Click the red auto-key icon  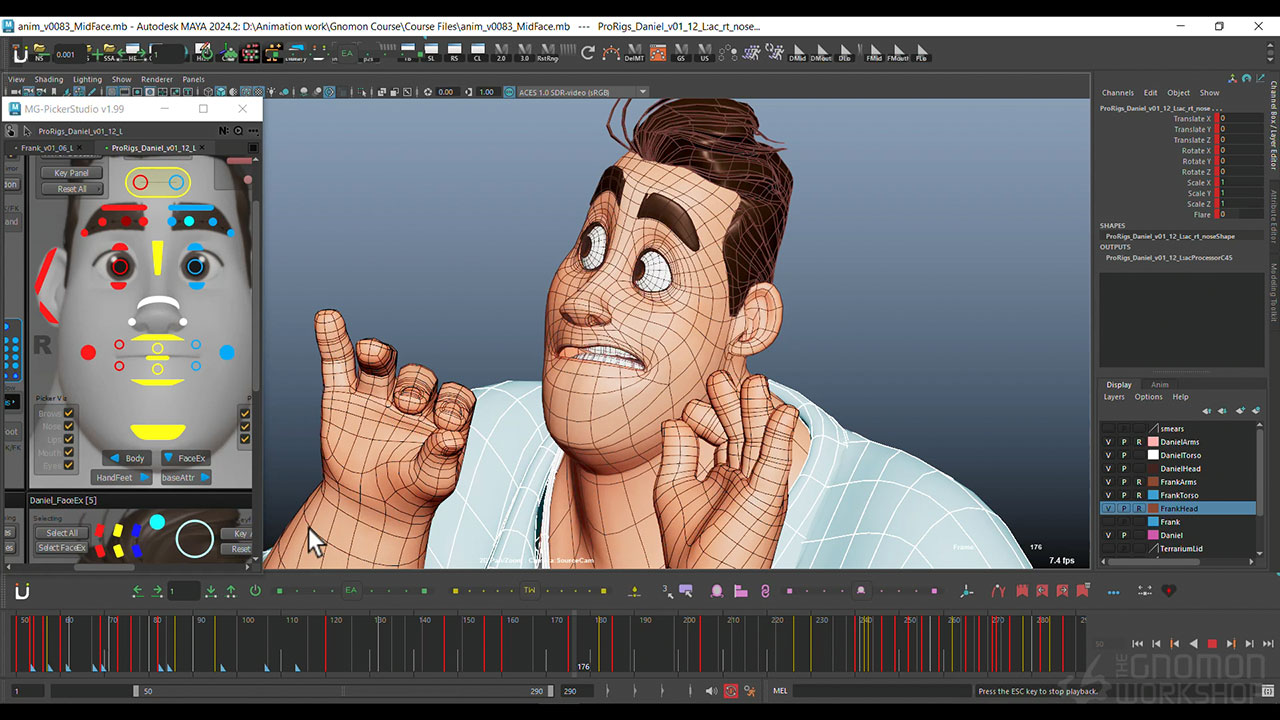731,691
